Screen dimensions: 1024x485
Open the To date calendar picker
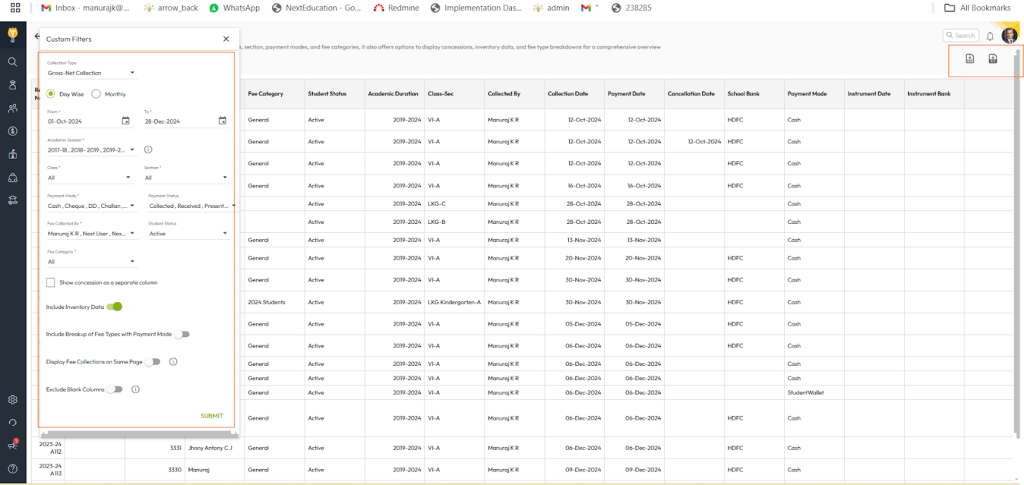224,121
